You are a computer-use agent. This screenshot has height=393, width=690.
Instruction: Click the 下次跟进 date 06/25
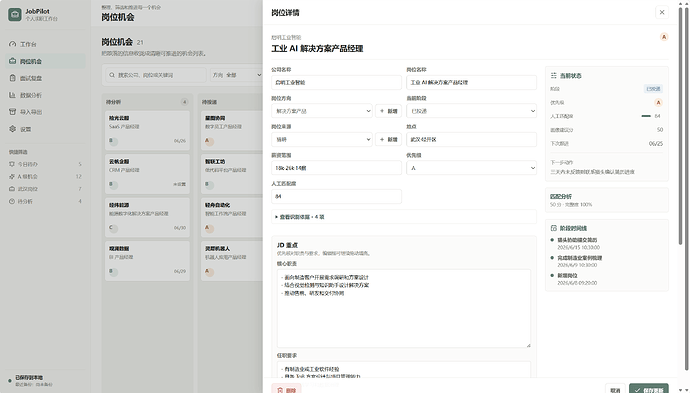pos(656,143)
